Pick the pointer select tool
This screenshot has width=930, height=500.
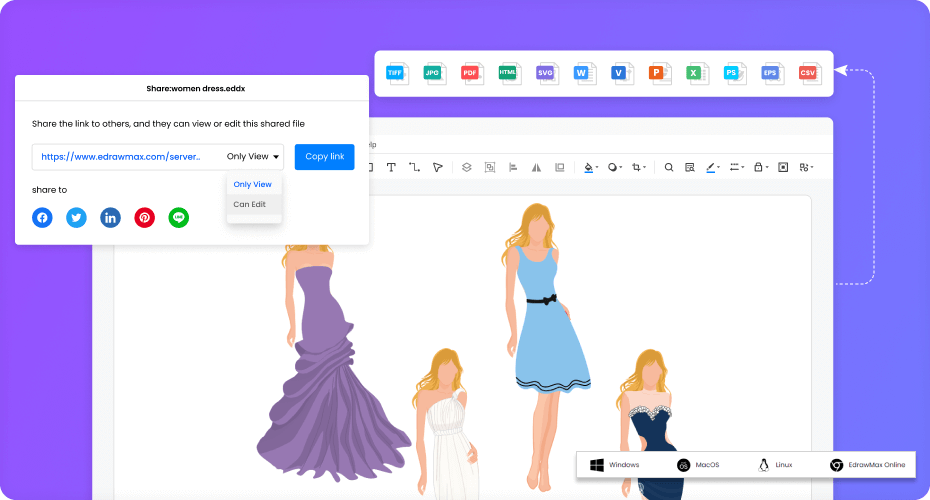point(438,167)
